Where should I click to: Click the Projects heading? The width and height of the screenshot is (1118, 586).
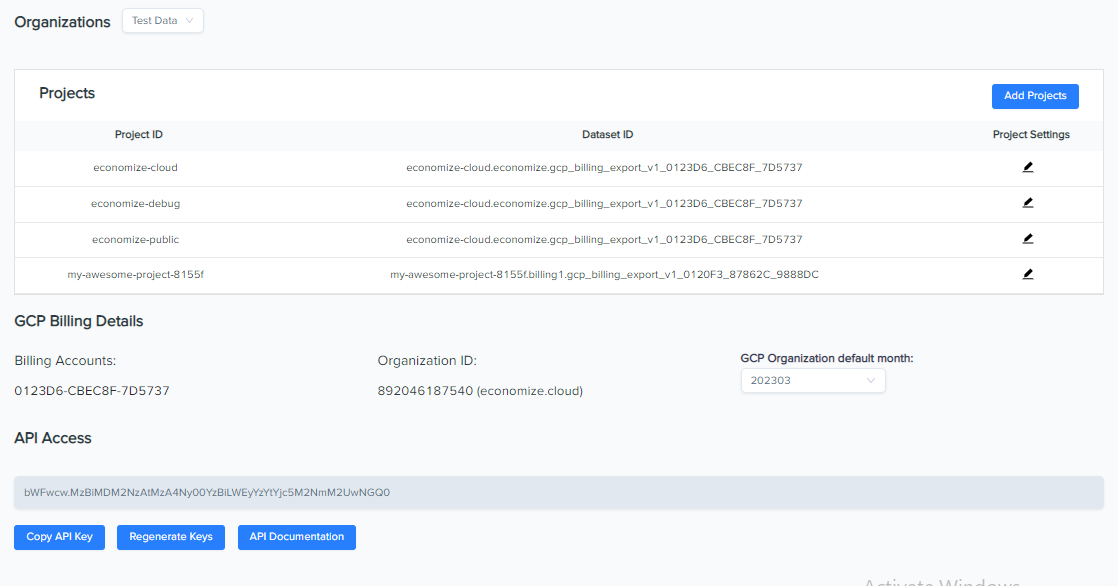click(x=67, y=93)
